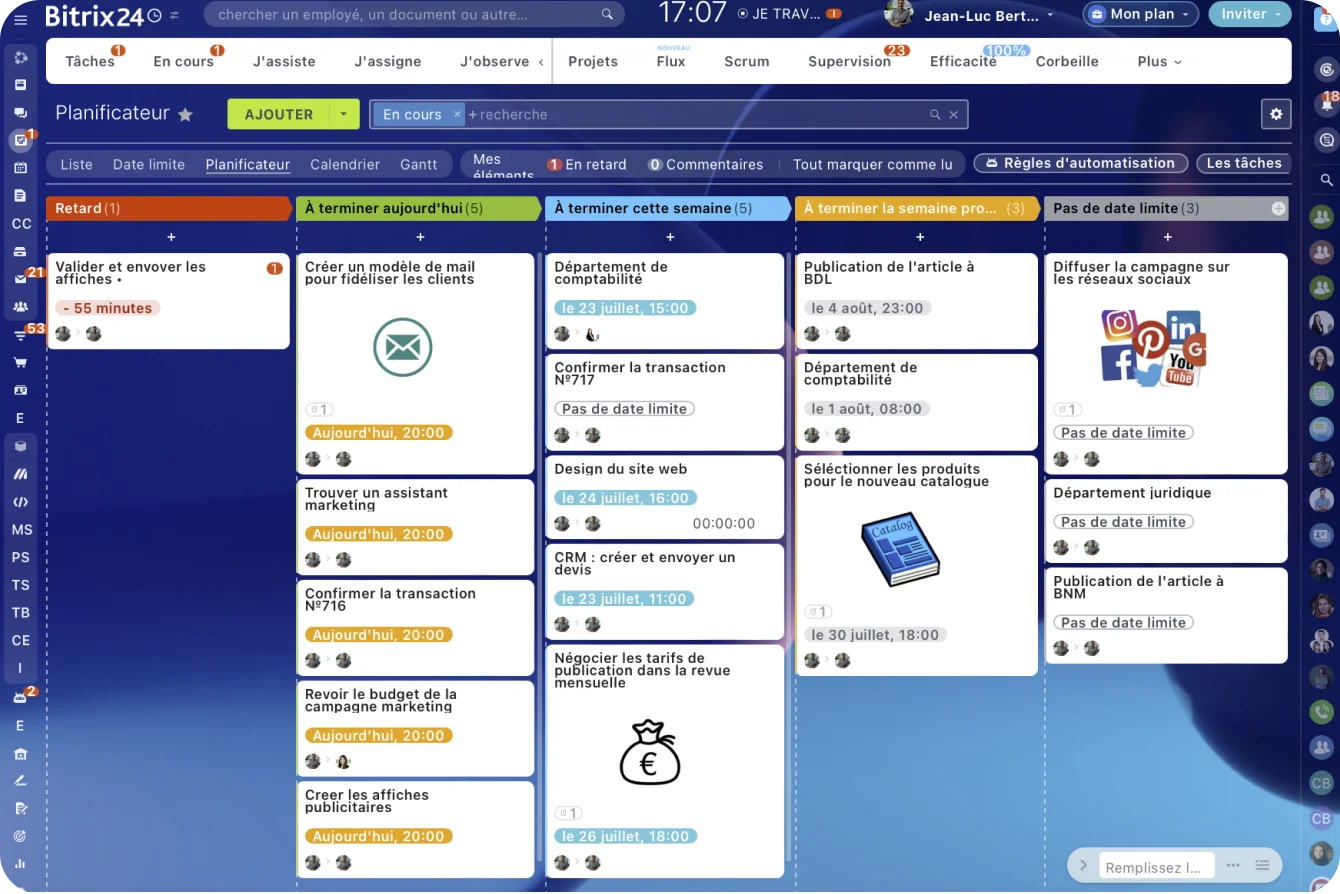Switch to the Gantt view tab
This screenshot has width=1340, height=894.
418,164
